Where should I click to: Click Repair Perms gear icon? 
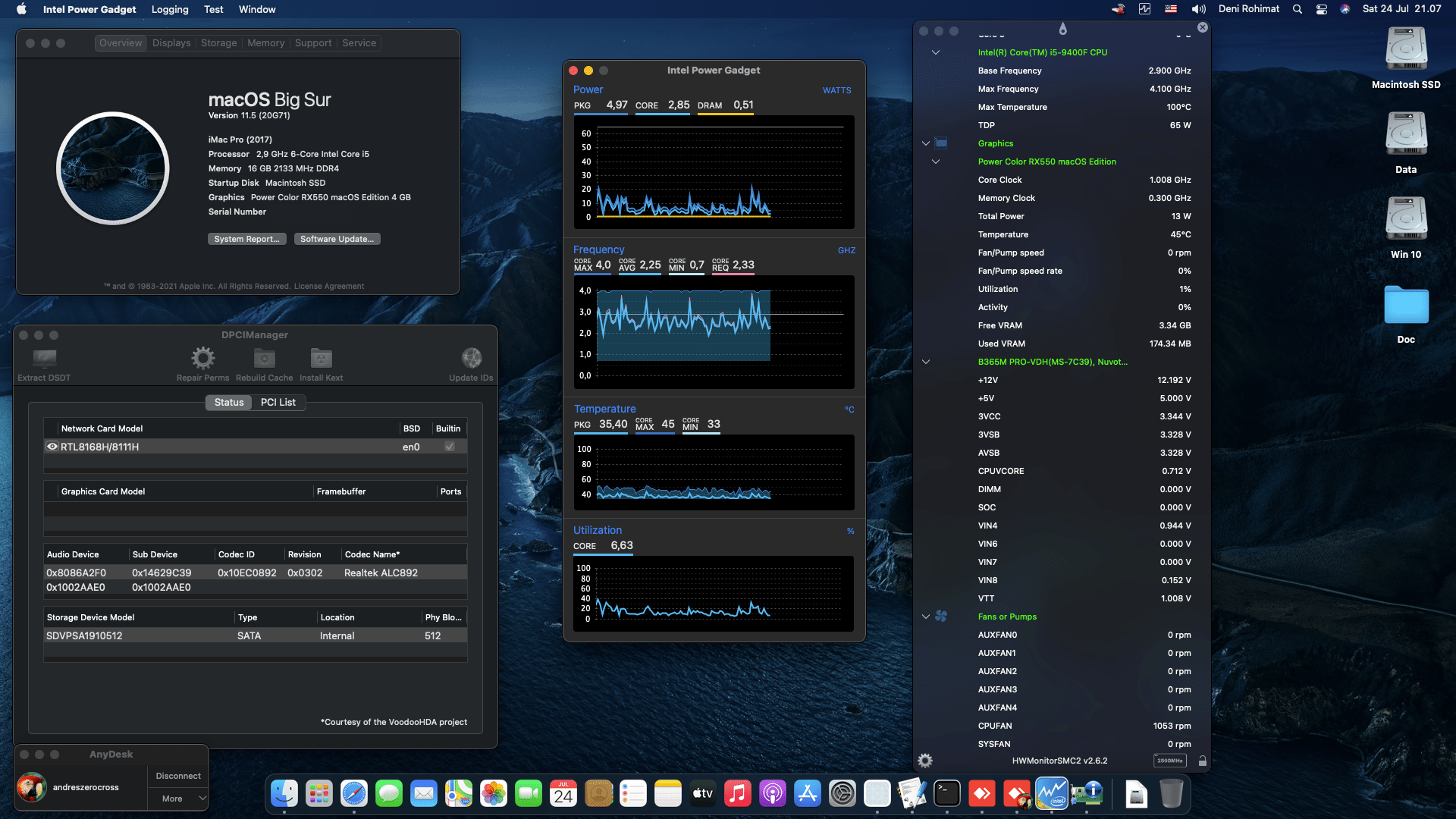[202, 358]
